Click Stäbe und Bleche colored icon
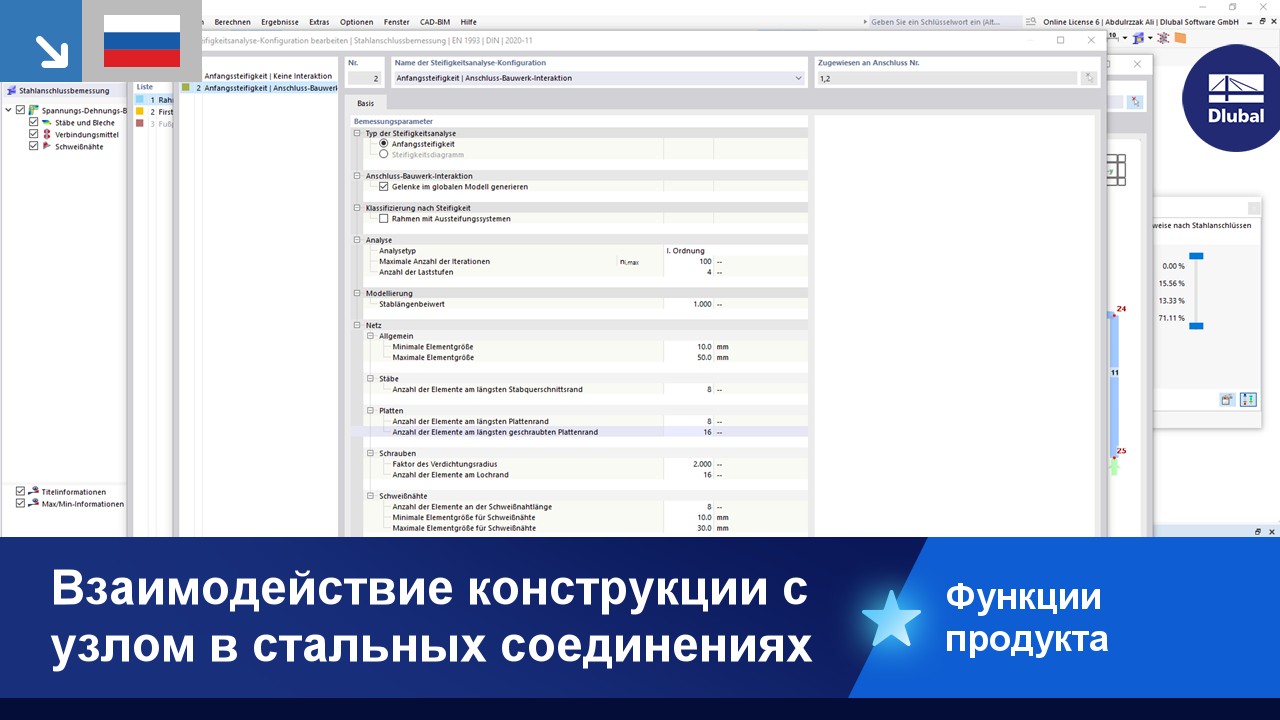The height and width of the screenshot is (720, 1280). point(47,122)
